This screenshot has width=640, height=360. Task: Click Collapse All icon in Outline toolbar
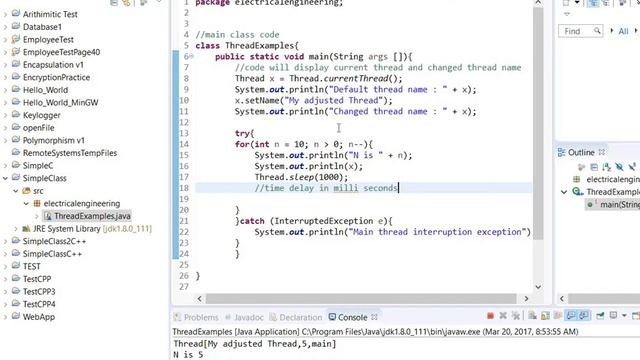594,167
